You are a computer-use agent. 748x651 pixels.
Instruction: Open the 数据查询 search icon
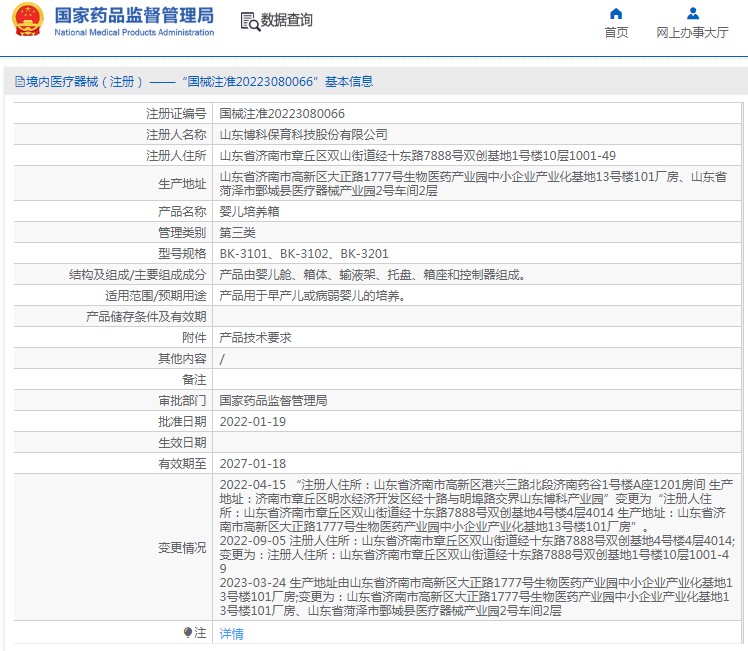[x=250, y=21]
